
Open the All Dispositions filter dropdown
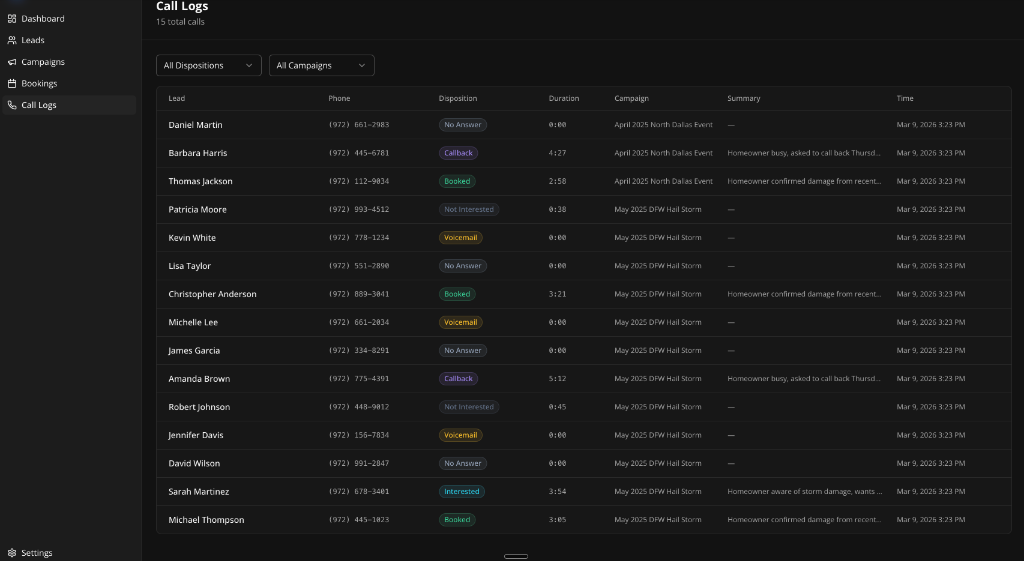tap(209, 65)
